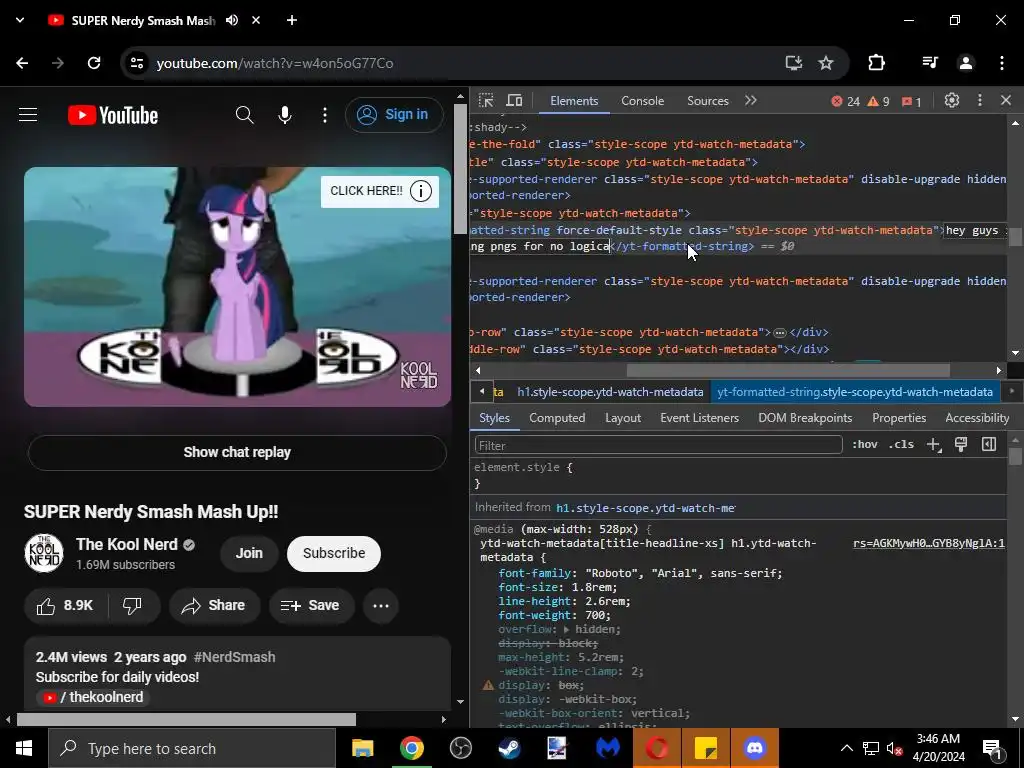Click the Windows taskbar search box
1024x768 pixels.
click(x=192, y=748)
